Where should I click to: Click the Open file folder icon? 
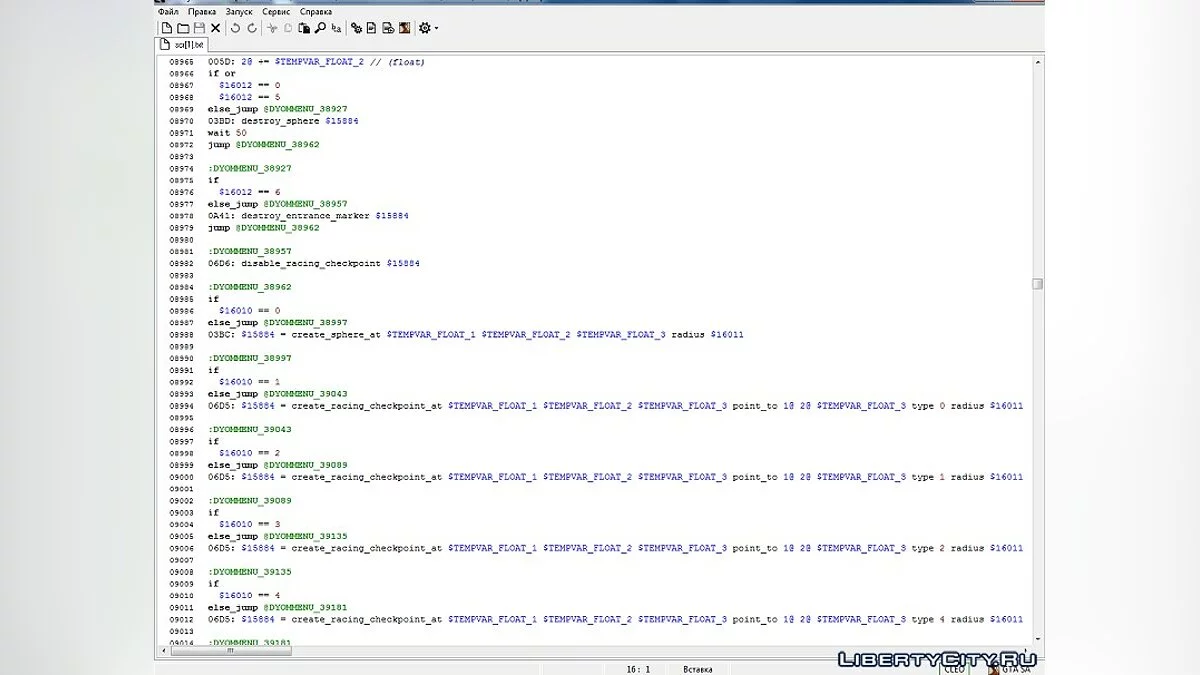(x=183, y=29)
